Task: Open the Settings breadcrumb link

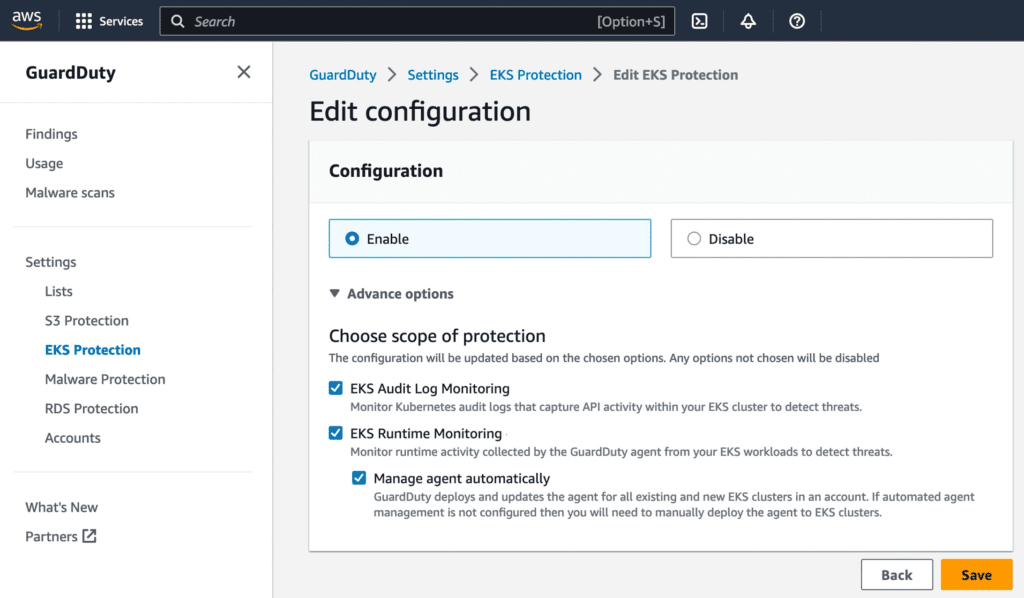Action: 433,74
